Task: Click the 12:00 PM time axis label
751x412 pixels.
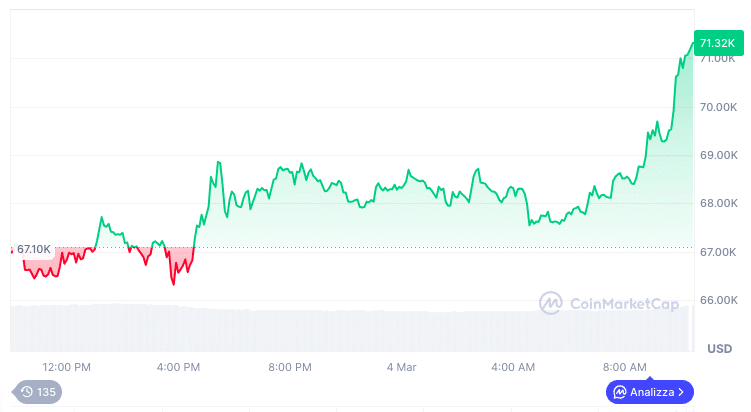Action: click(x=67, y=367)
